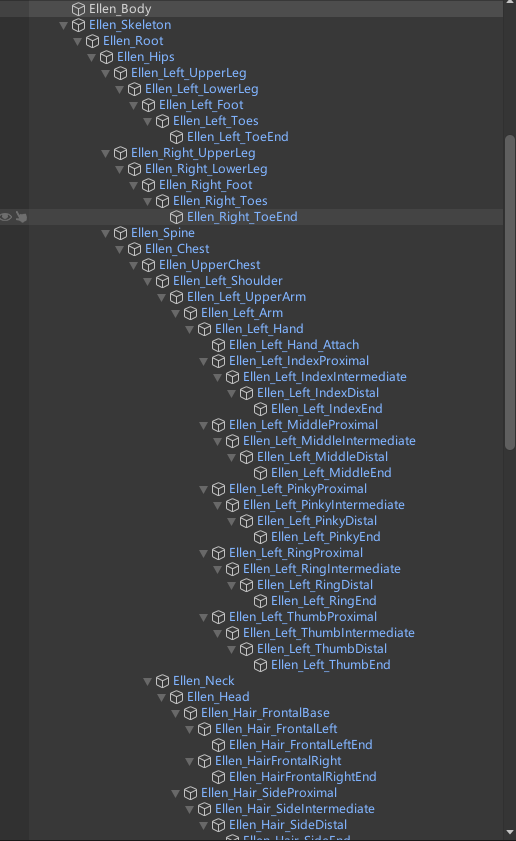Viewport: 516px width, 841px height.
Task: Collapse the Ellen_Neck tree arrow
Action: [148, 681]
